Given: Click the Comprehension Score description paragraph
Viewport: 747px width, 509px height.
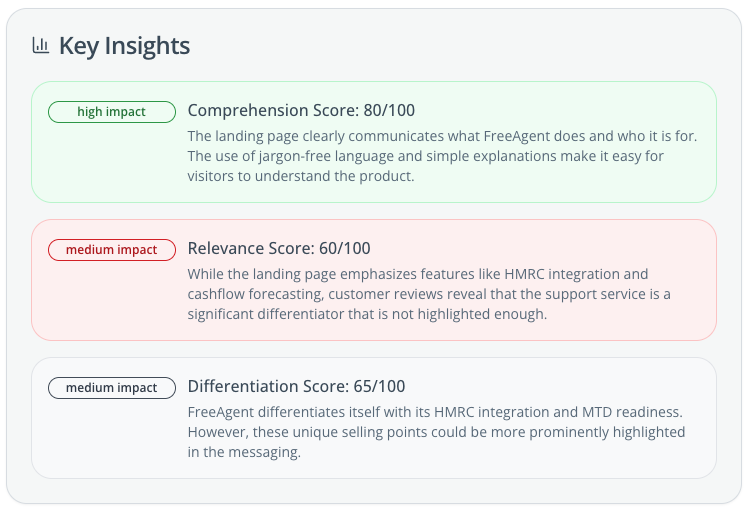Looking at the screenshot, I should tap(440, 156).
